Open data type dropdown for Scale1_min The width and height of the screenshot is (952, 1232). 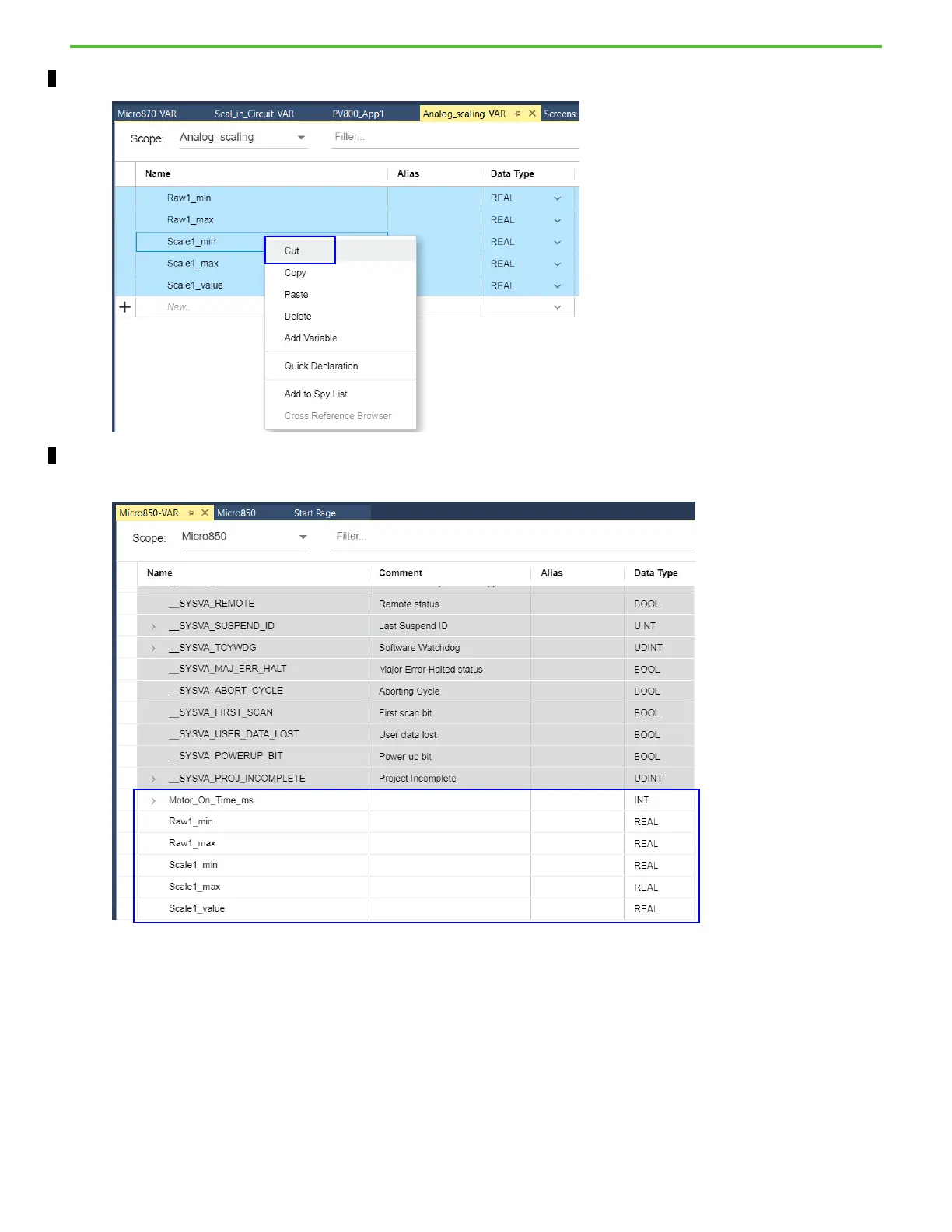(557, 242)
